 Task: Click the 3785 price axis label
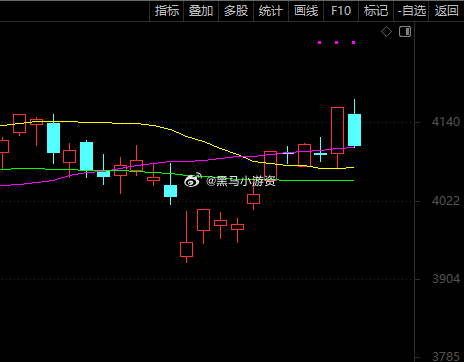point(446,357)
